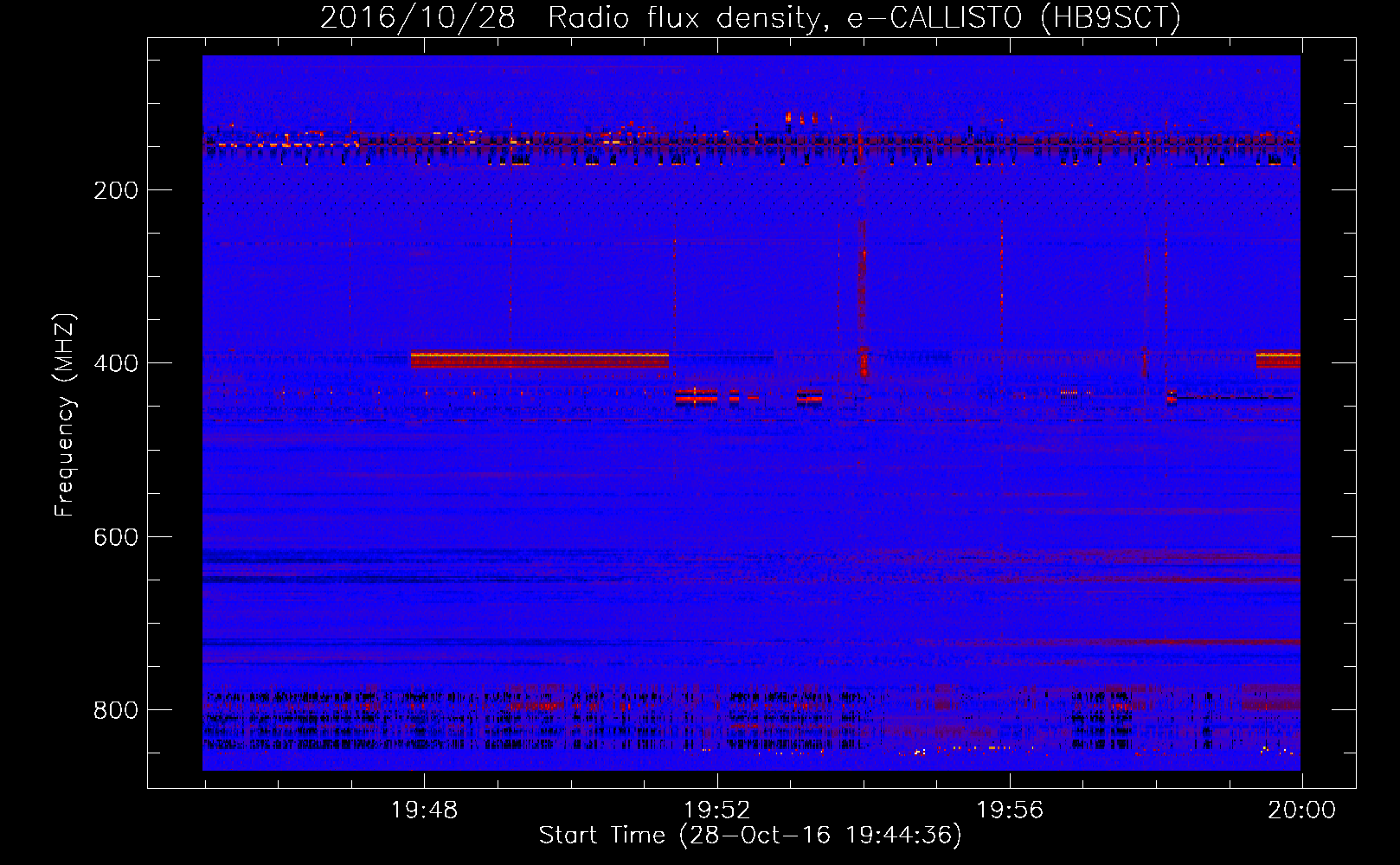Viewport: 1400px width, 865px height.
Task: Click the 200 frequency tick label
Action: pos(116,190)
